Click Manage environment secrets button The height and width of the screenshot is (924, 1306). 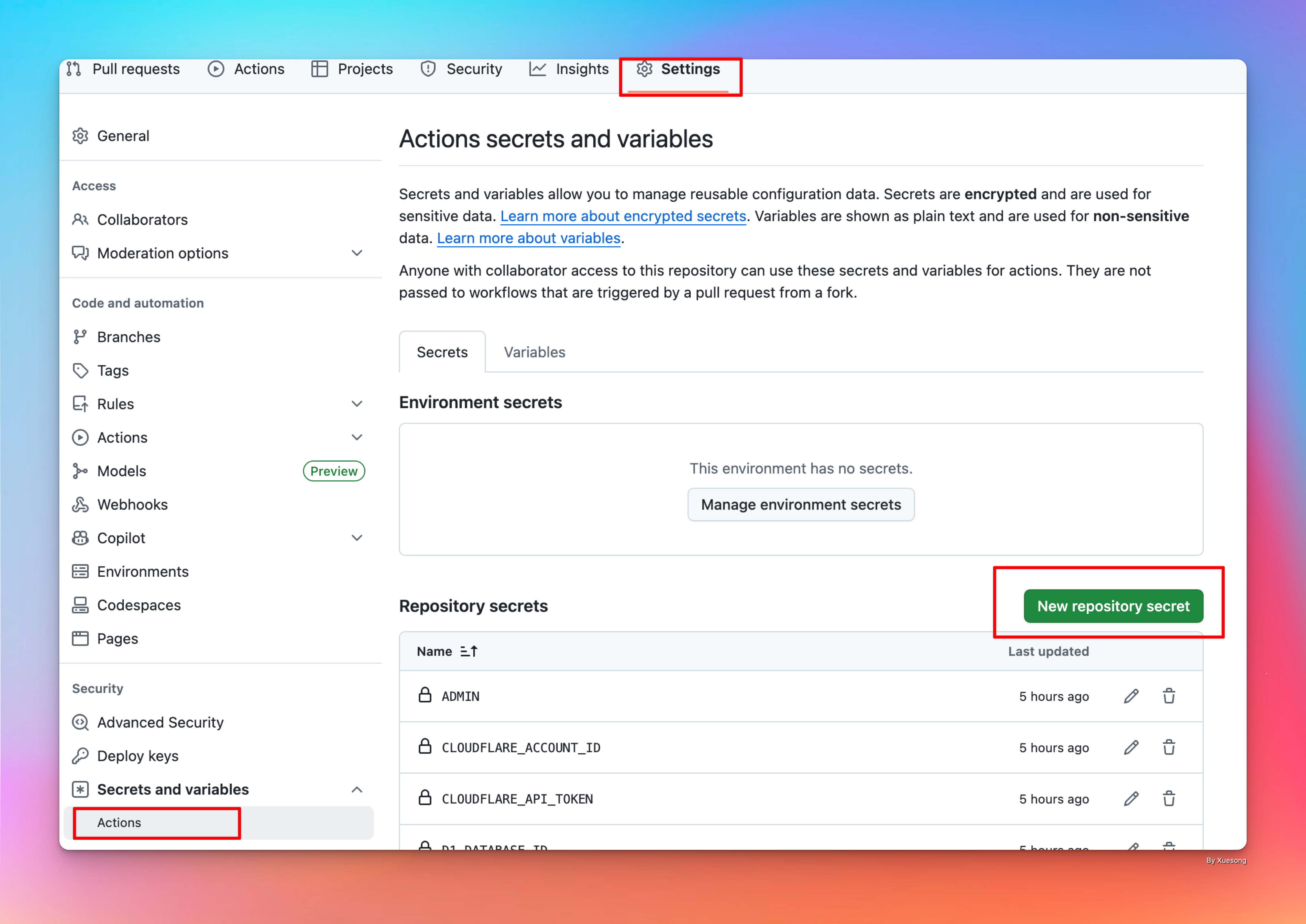(x=801, y=505)
